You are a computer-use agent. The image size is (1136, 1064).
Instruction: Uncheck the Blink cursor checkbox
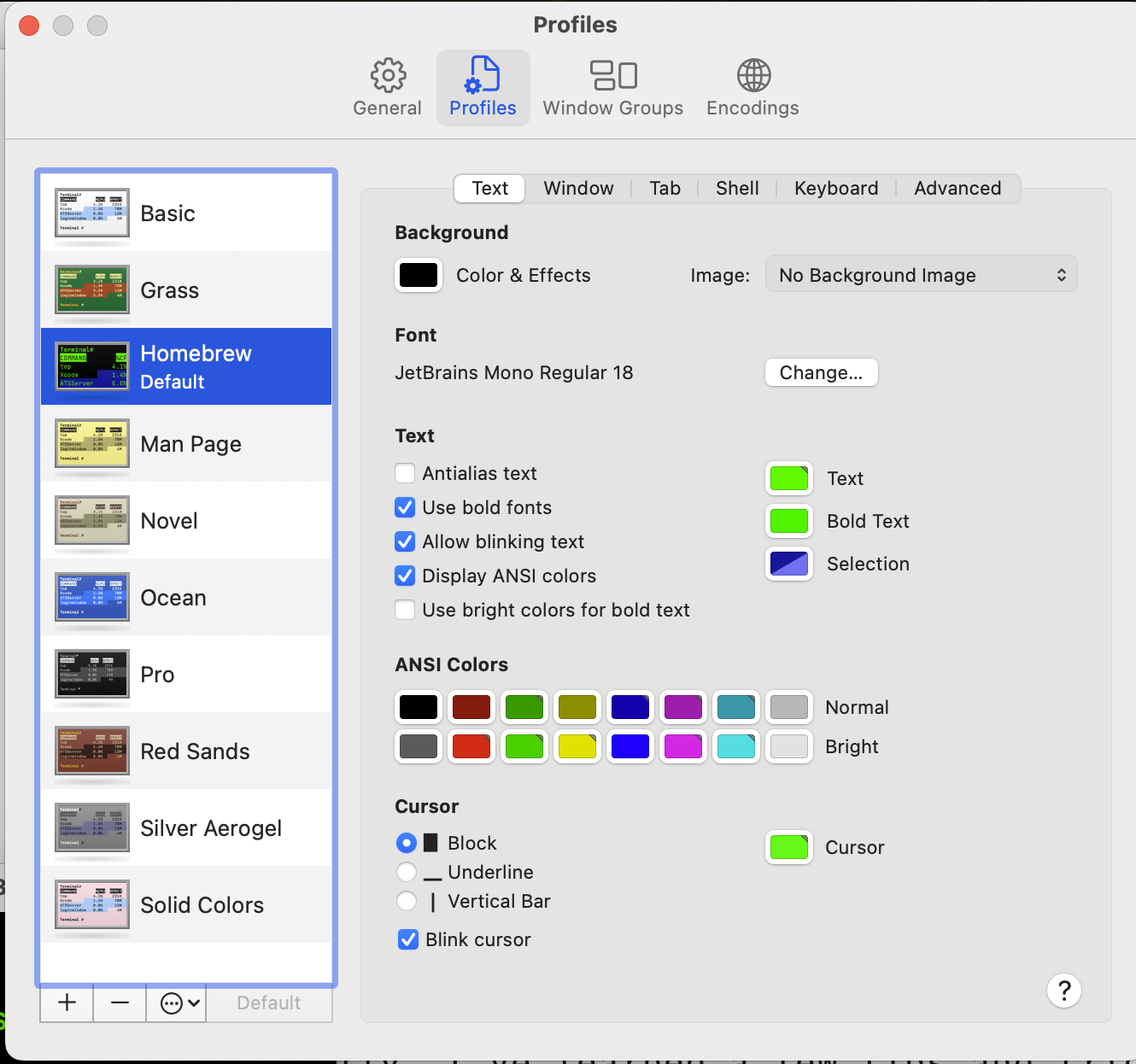coord(408,939)
